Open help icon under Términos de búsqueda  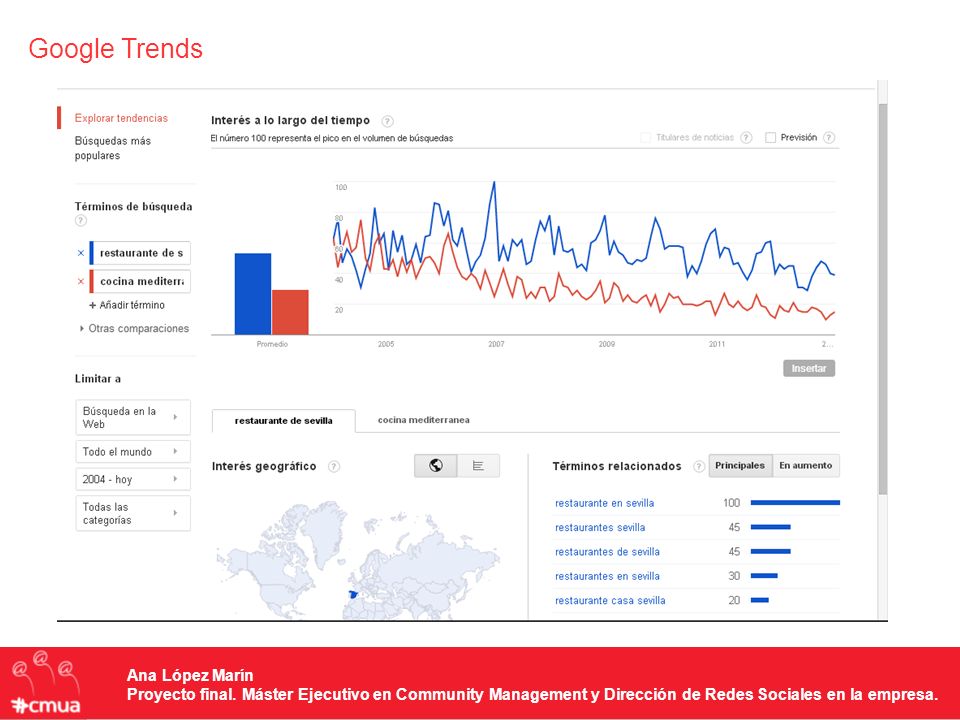click(x=81, y=221)
